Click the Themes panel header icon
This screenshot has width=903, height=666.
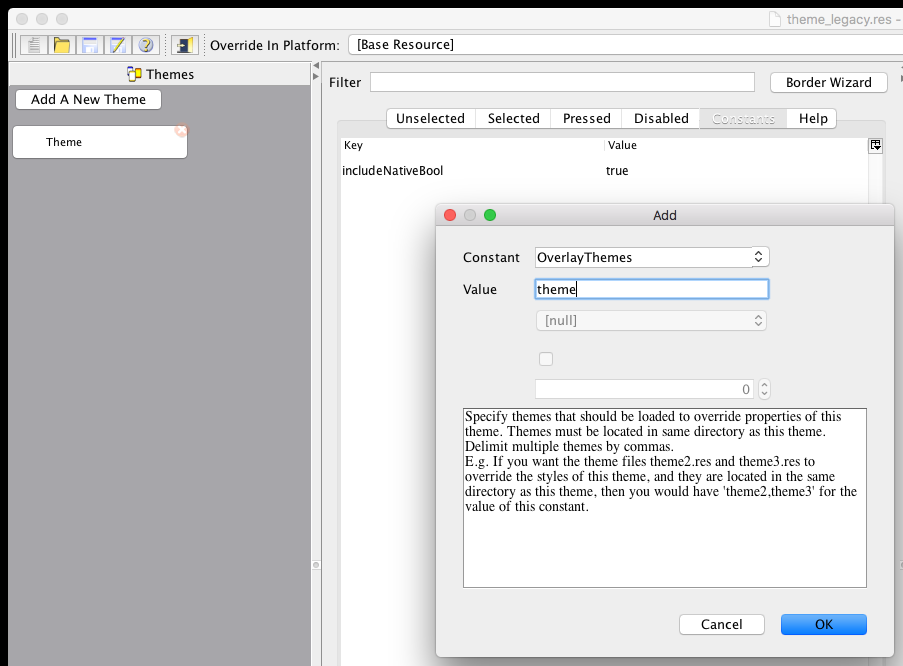[133, 73]
